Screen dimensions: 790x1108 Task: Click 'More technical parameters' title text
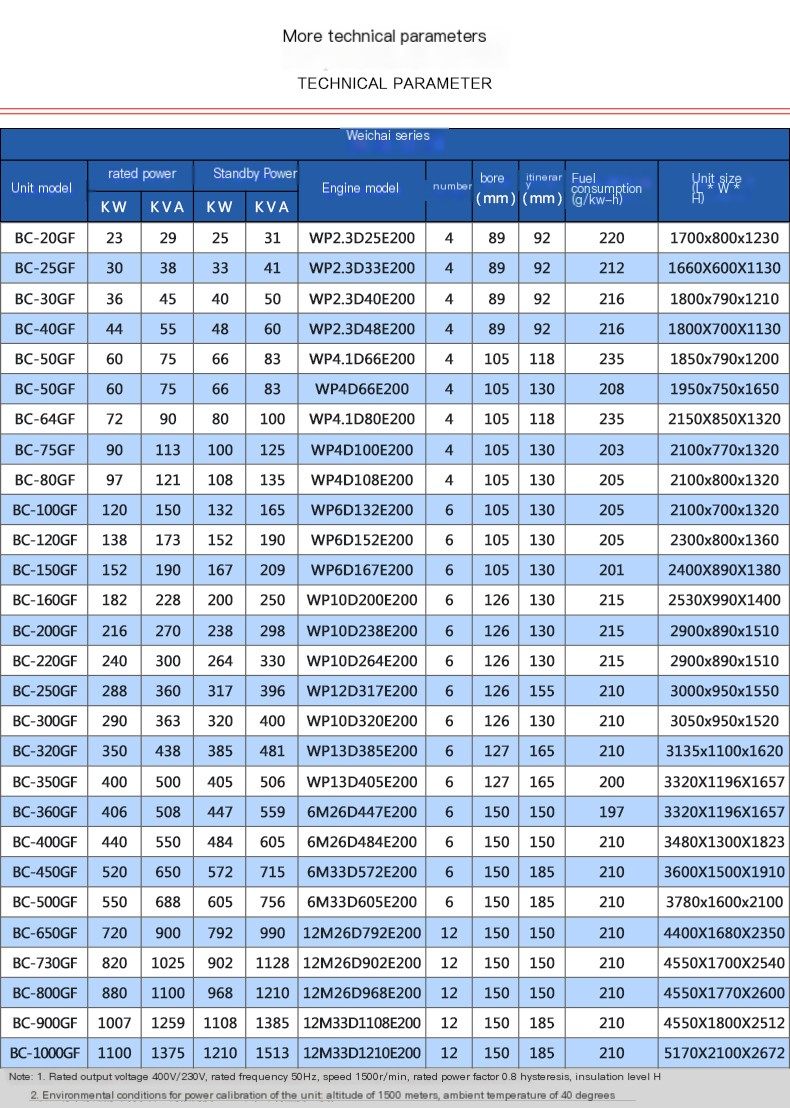click(x=384, y=36)
